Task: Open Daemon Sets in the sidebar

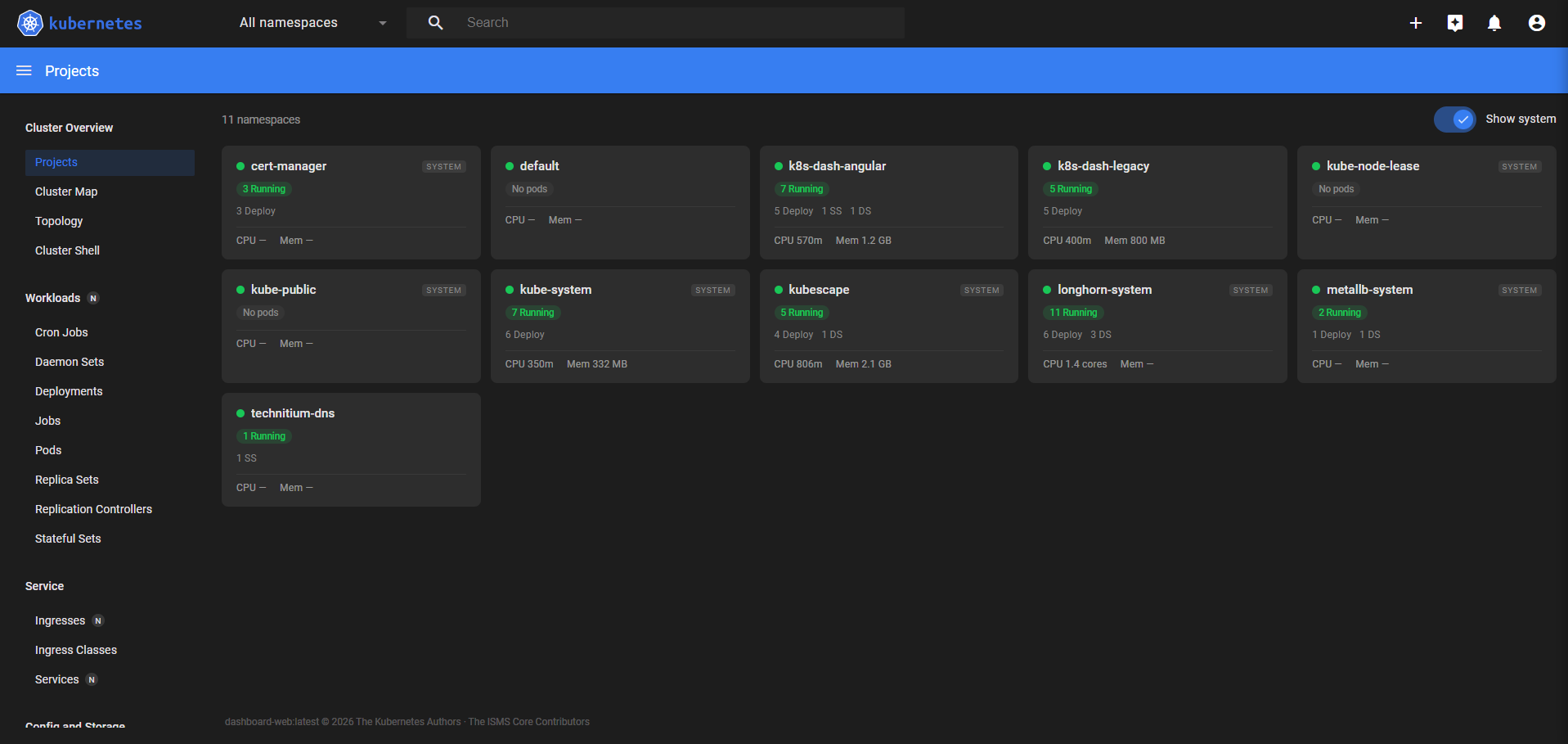Action: coord(70,362)
